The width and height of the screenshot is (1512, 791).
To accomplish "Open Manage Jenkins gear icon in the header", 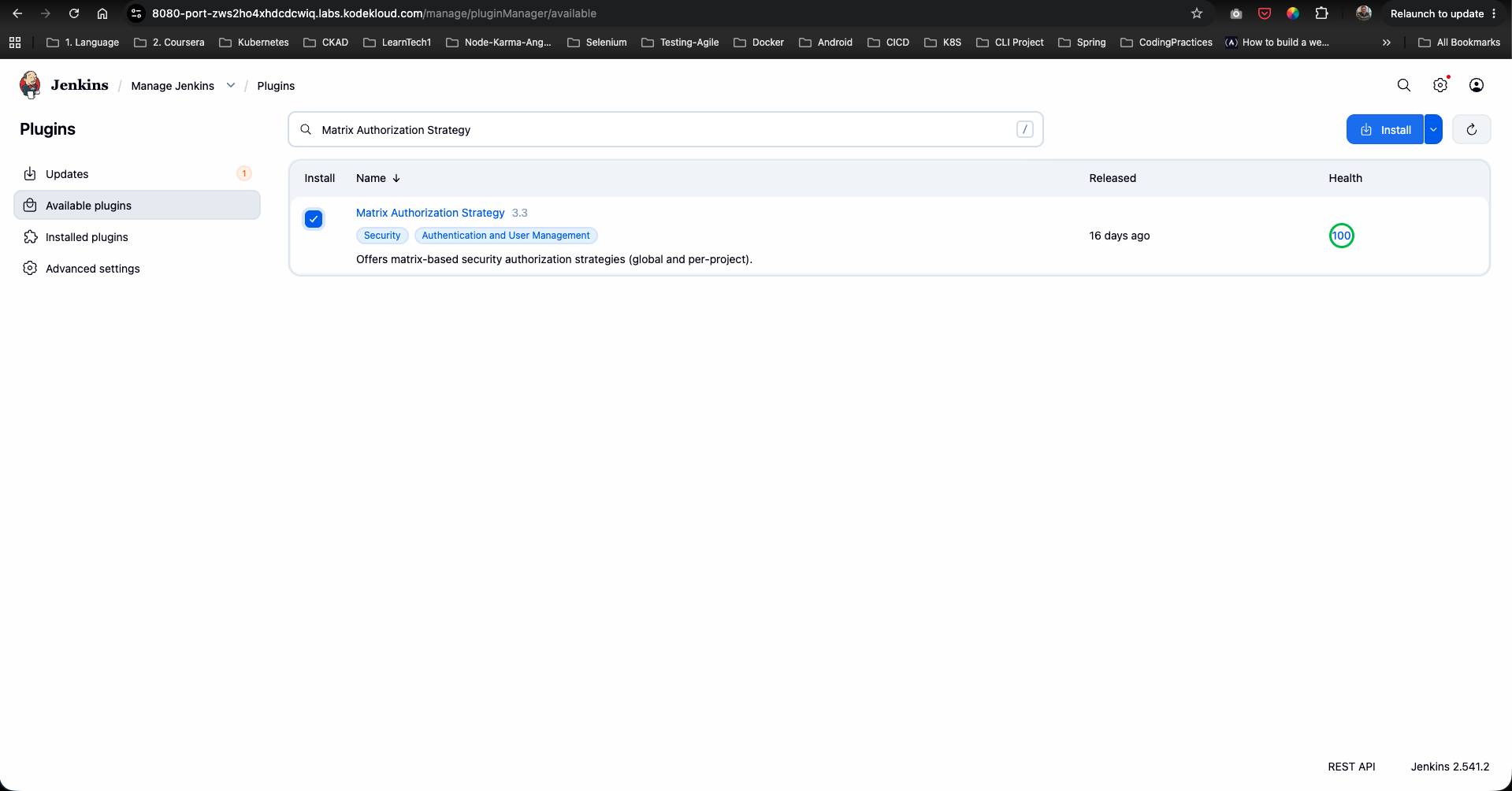I will (x=1440, y=85).
